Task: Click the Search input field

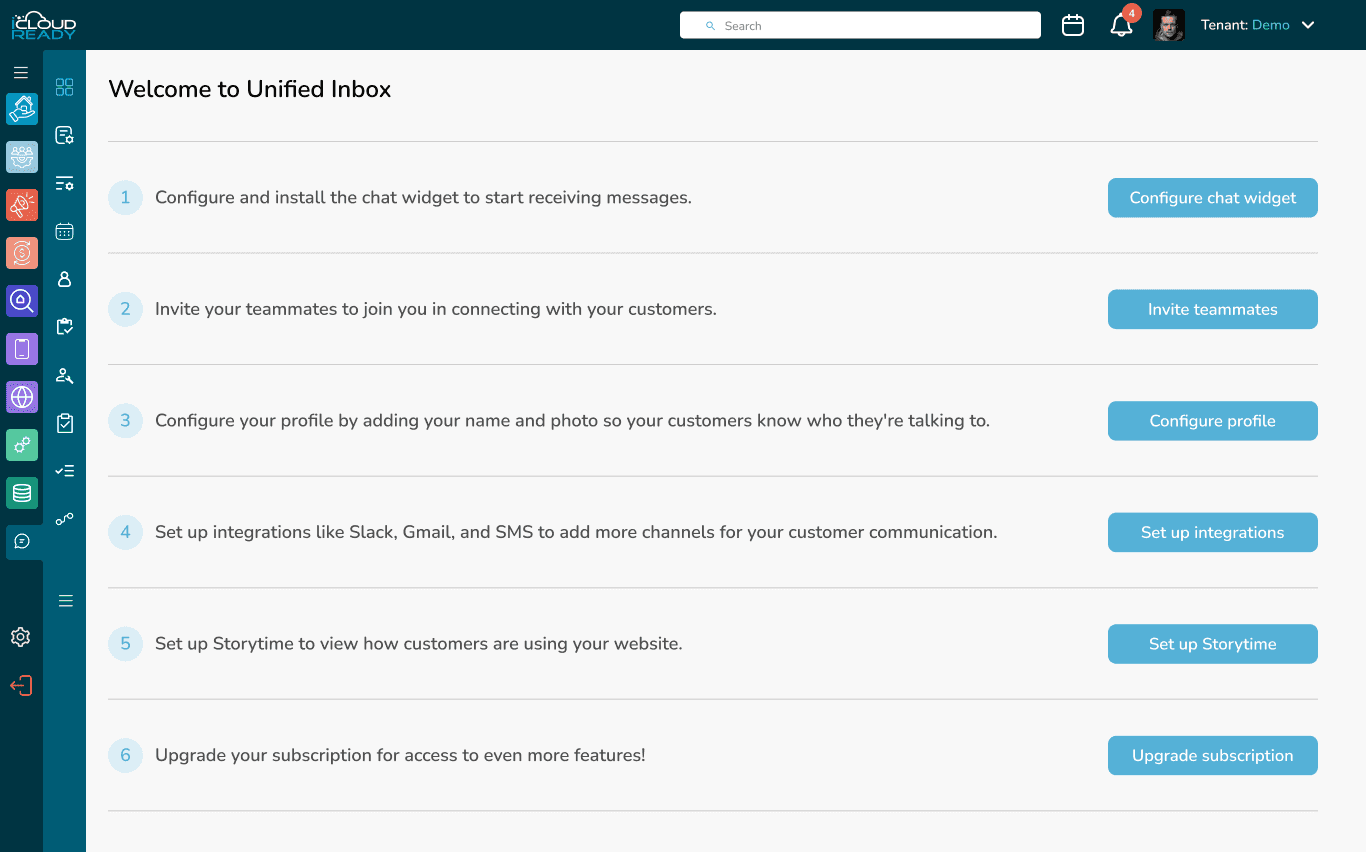Action: pos(860,25)
